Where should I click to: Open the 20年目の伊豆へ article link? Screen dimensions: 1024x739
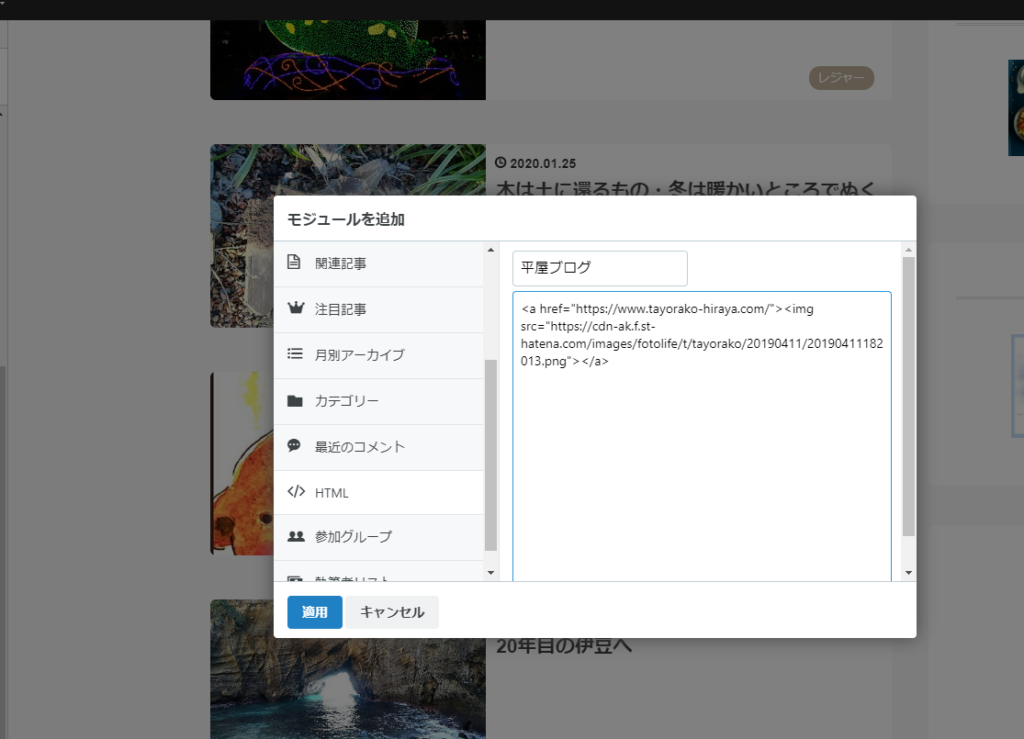pyautogui.click(x=564, y=646)
